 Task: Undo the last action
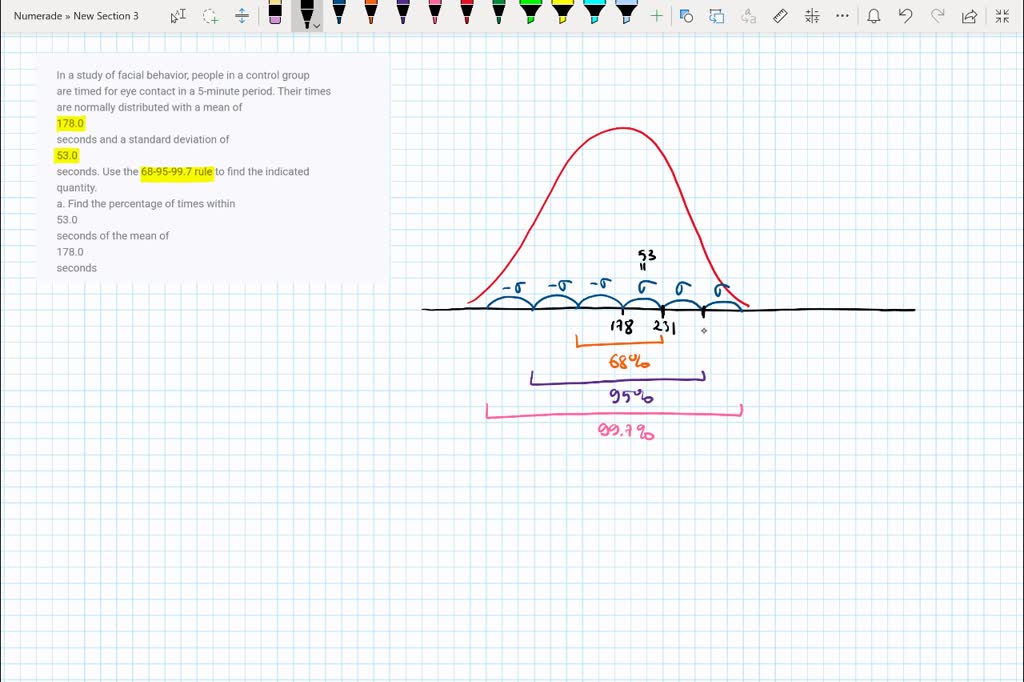905,16
